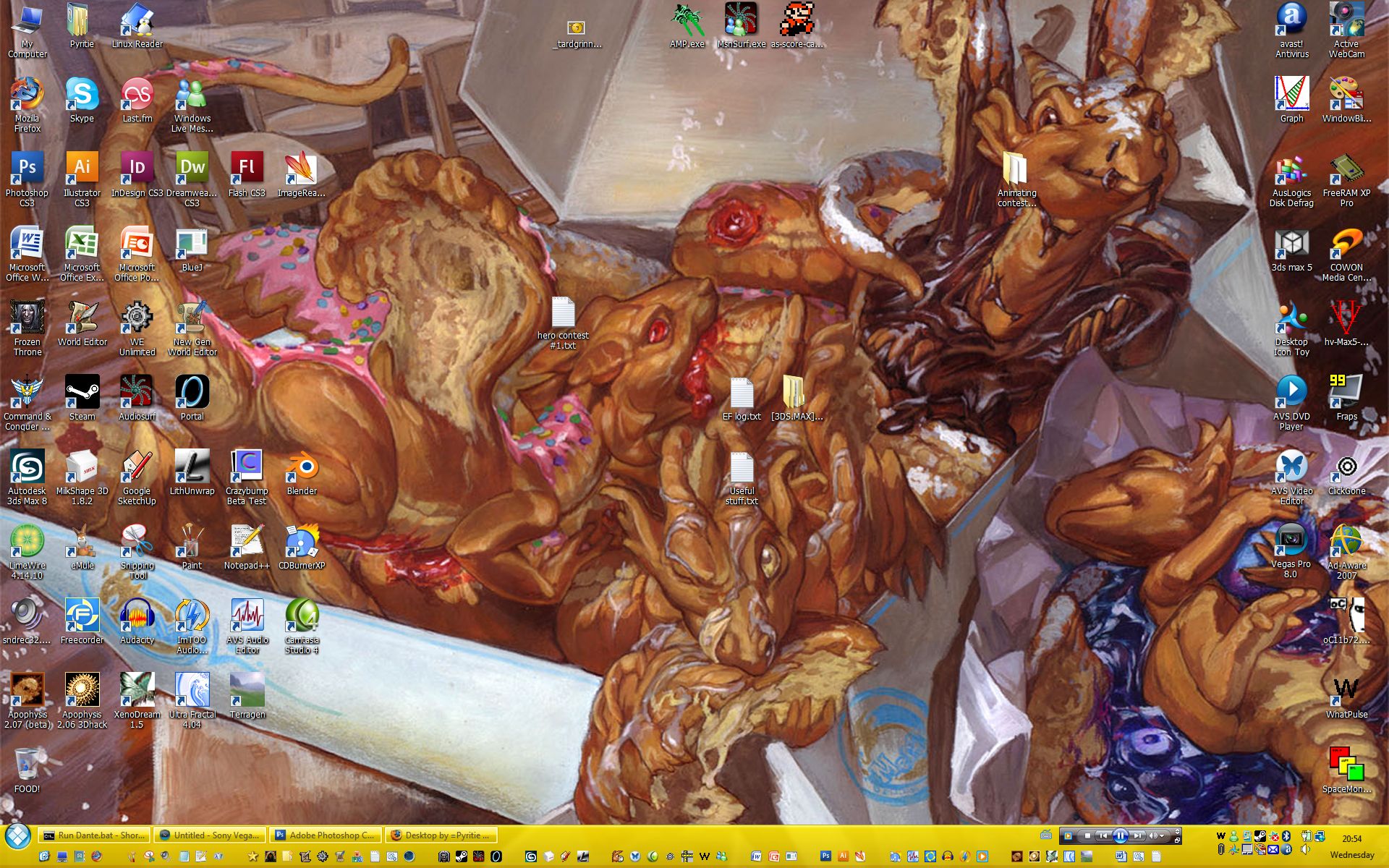Open the FOOD! recycle bin
Image resolution: width=1389 pixels, height=868 pixels.
coord(27,770)
